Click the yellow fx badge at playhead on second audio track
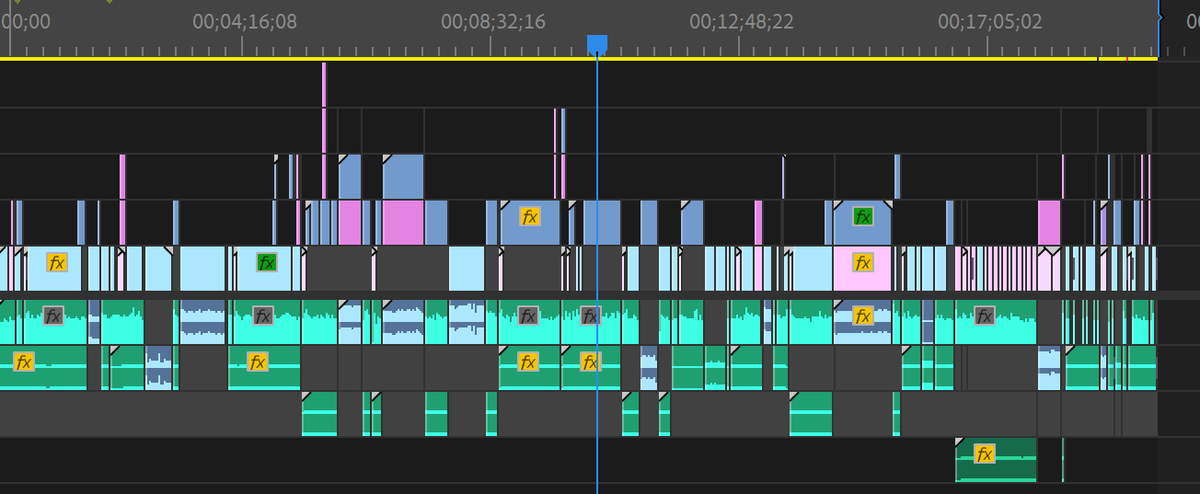1200x494 pixels. (590, 361)
